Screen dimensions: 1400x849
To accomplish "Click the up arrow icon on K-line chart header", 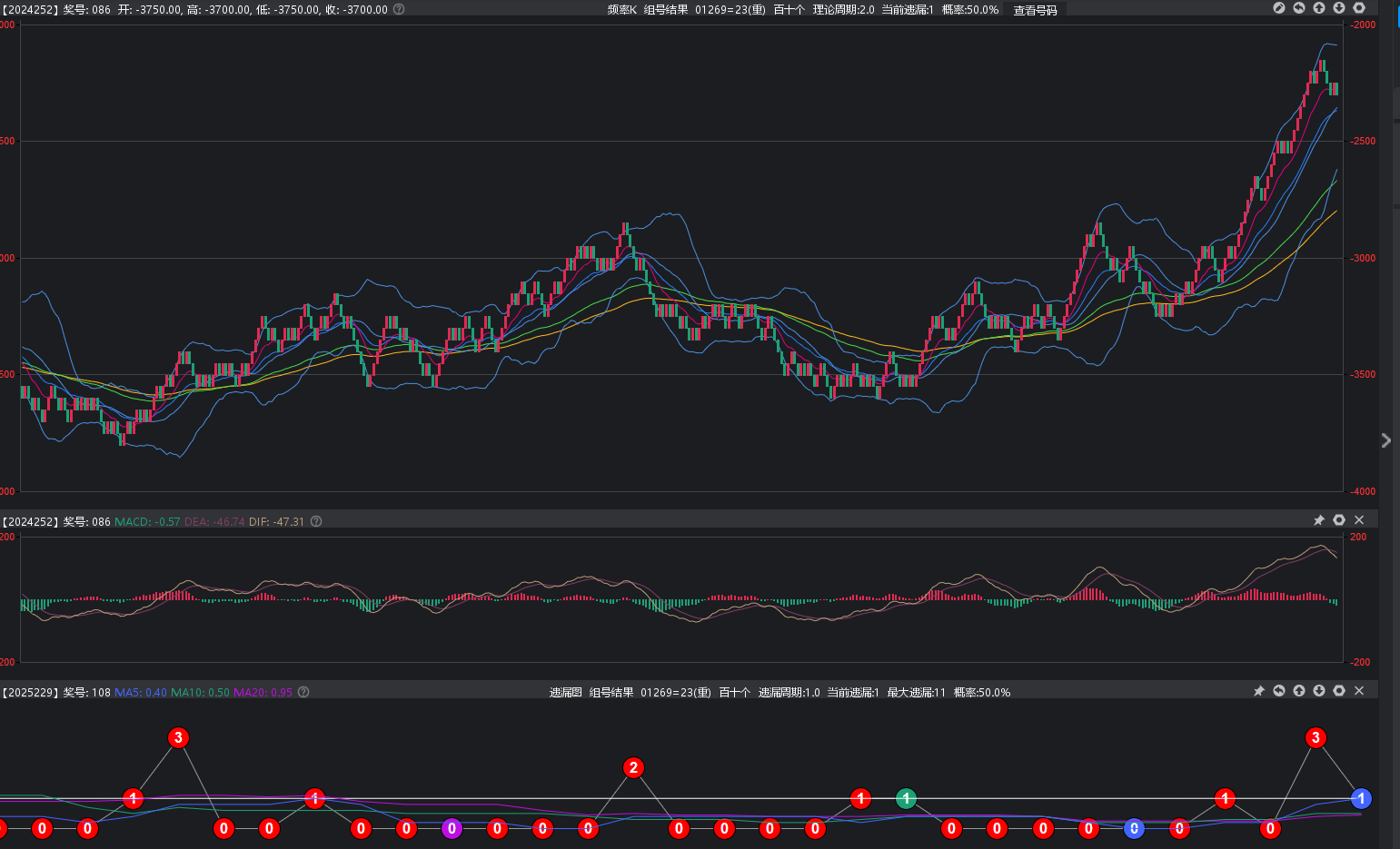I will (x=1319, y=8).
